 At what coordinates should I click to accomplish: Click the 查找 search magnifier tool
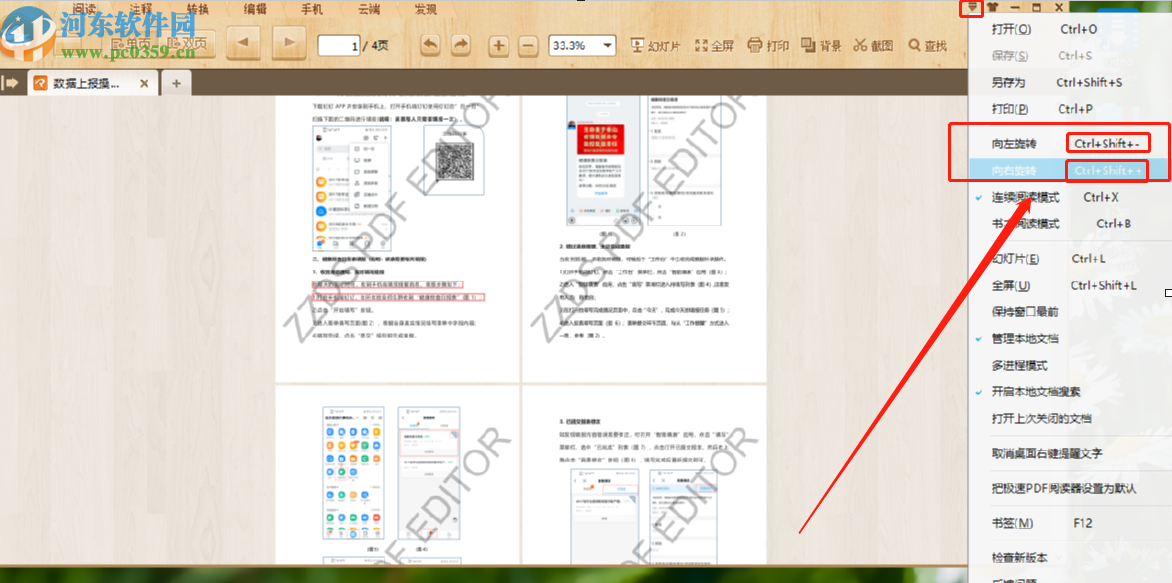point(927,45)
